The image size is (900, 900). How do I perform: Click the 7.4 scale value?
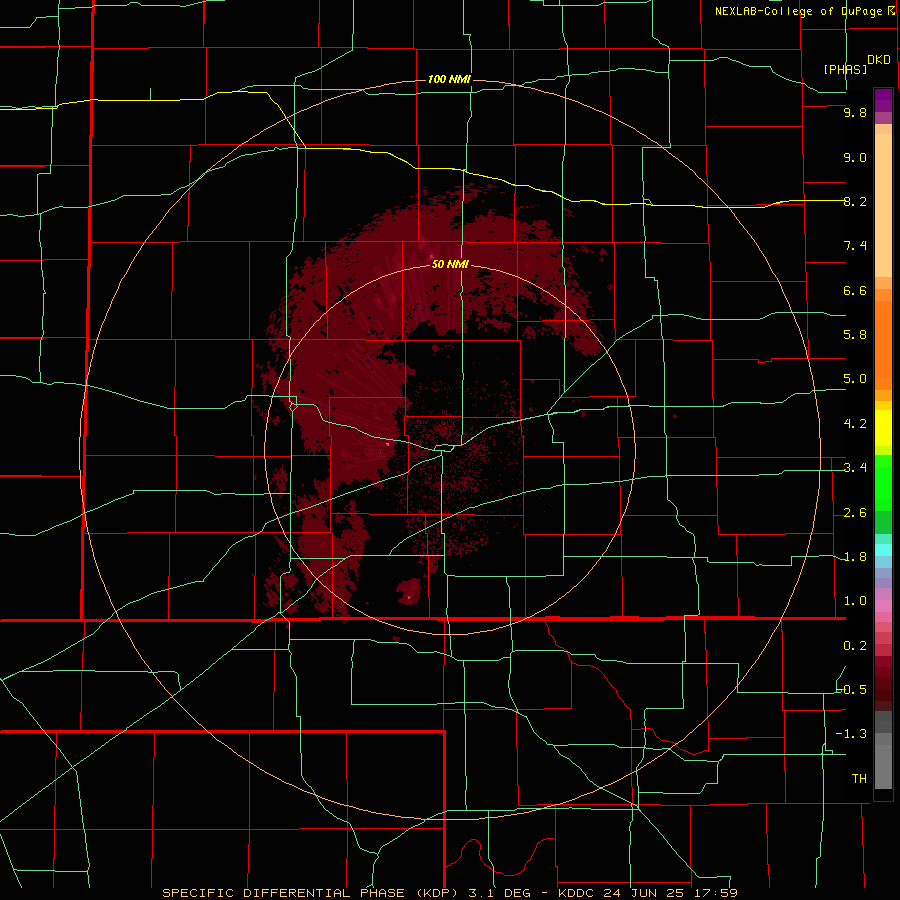click(x=855, y=246)
